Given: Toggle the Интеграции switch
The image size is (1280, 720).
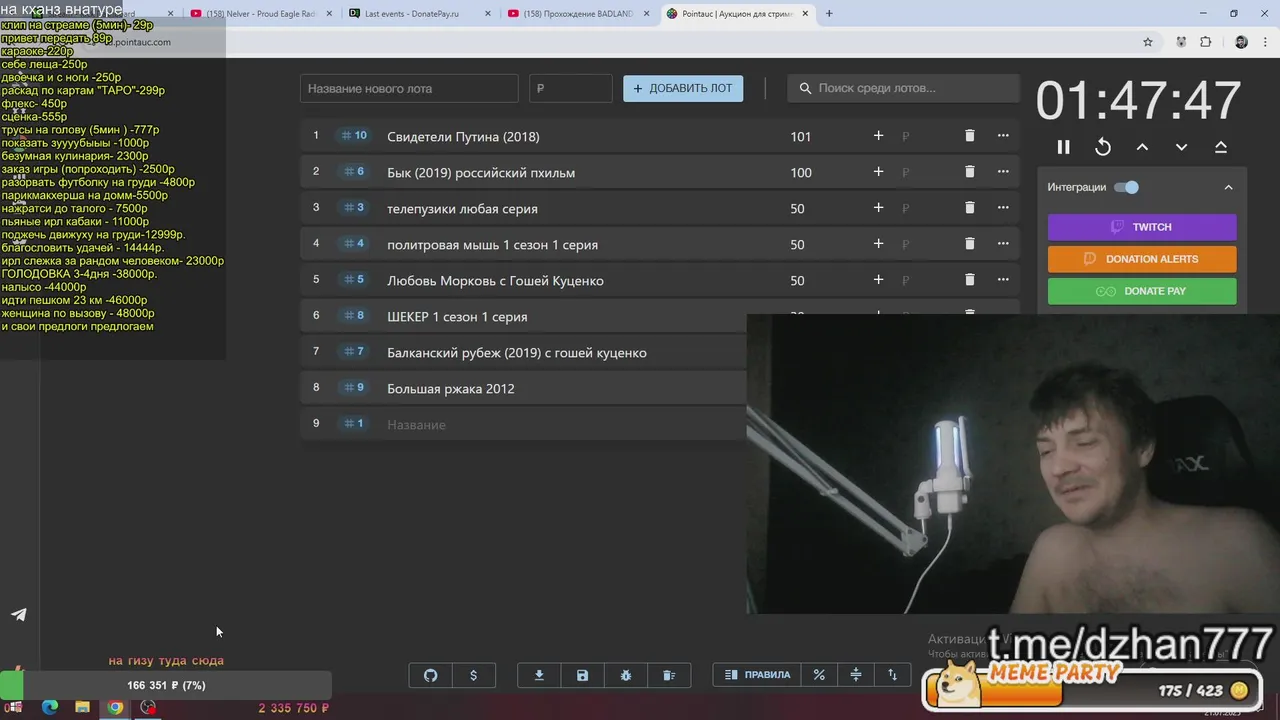Looking at the screenshot, I should pos(1126,187).
